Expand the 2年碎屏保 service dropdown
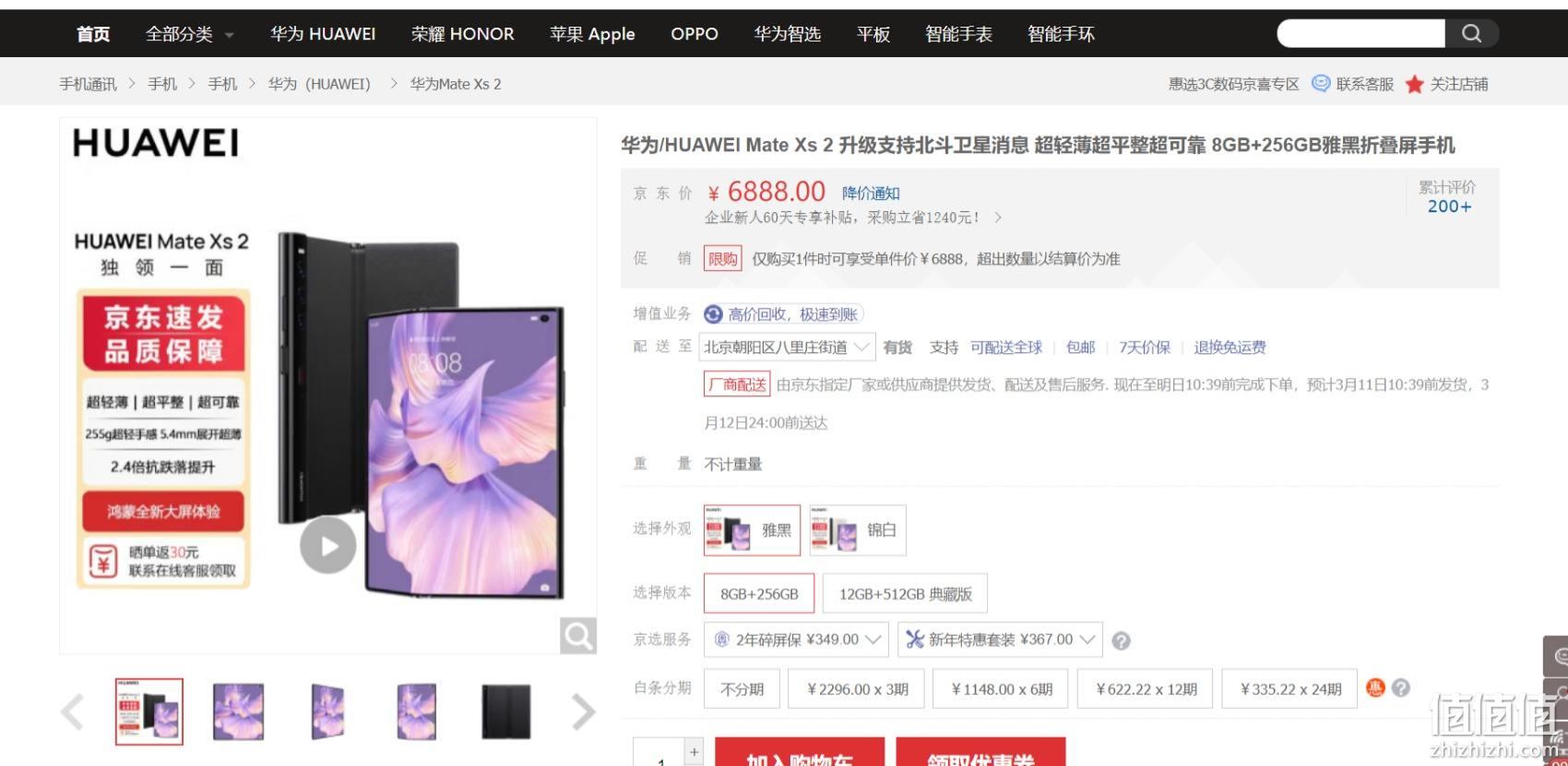 (x=796, y=640)
